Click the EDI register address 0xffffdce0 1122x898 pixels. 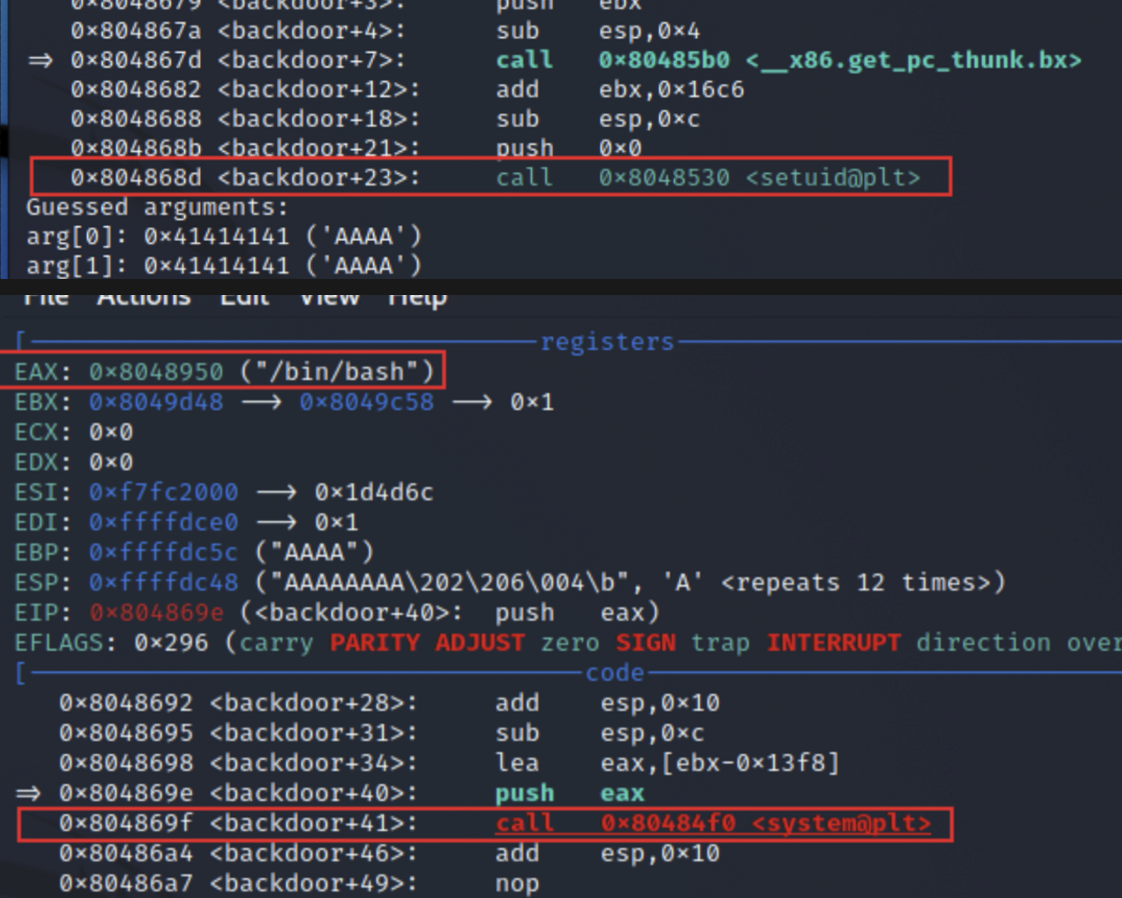point(163,522)
